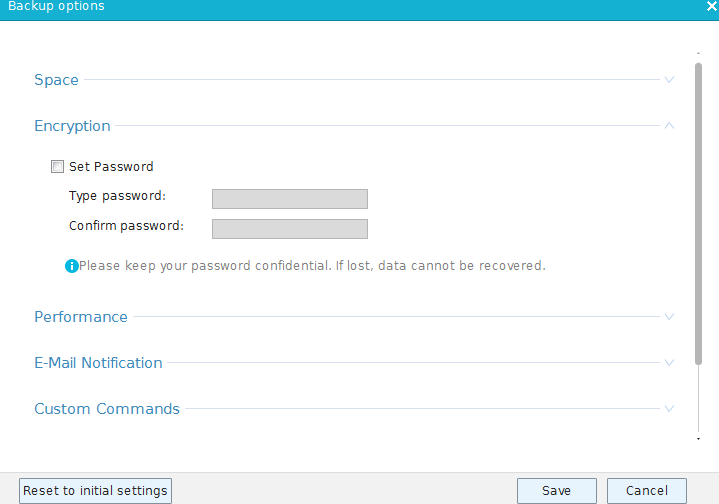Click Reset to initial settings
Viewport: 719px width, 504px height.
point(95,491)
